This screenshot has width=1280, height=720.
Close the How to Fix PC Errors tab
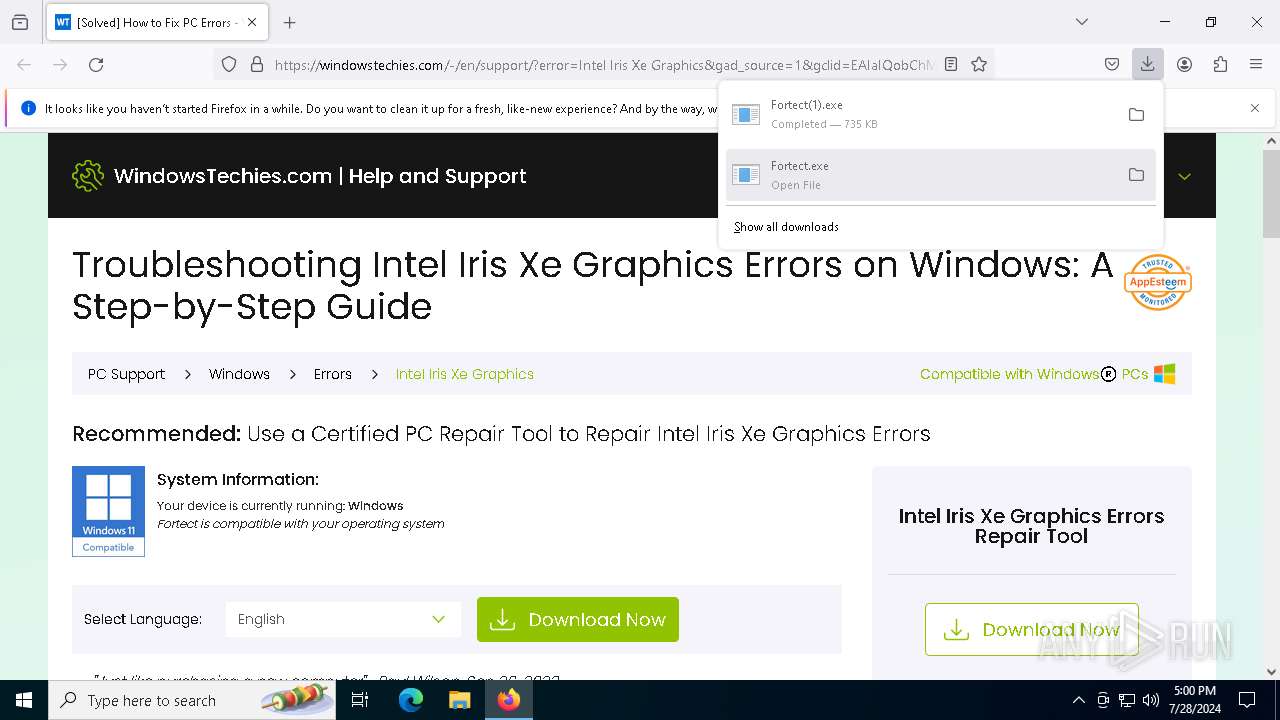point(252,22)
